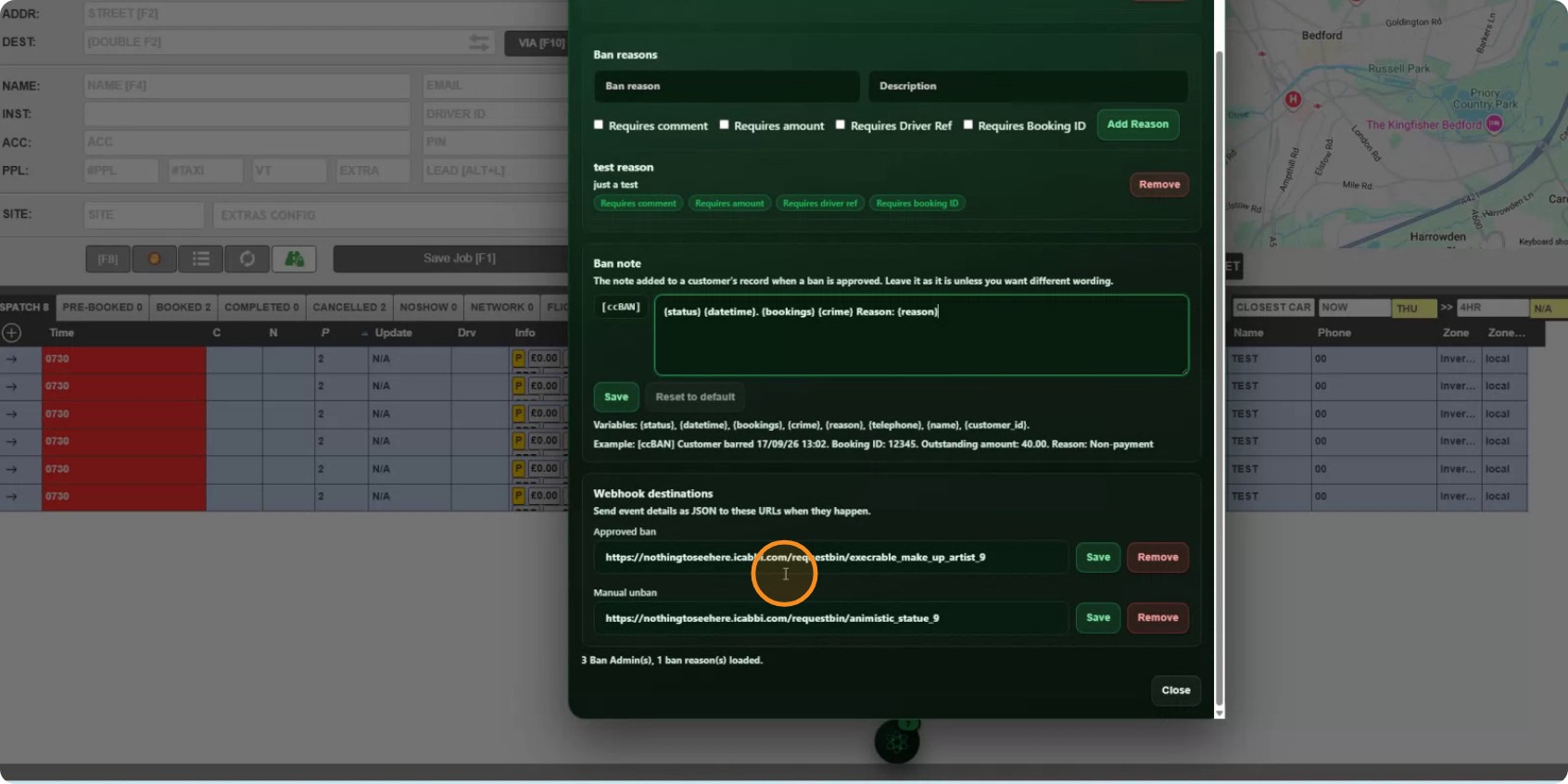Save the Manual unban webhook URL
Viewport: 1568px width, 784px height.
click(x=1098, y=617)
